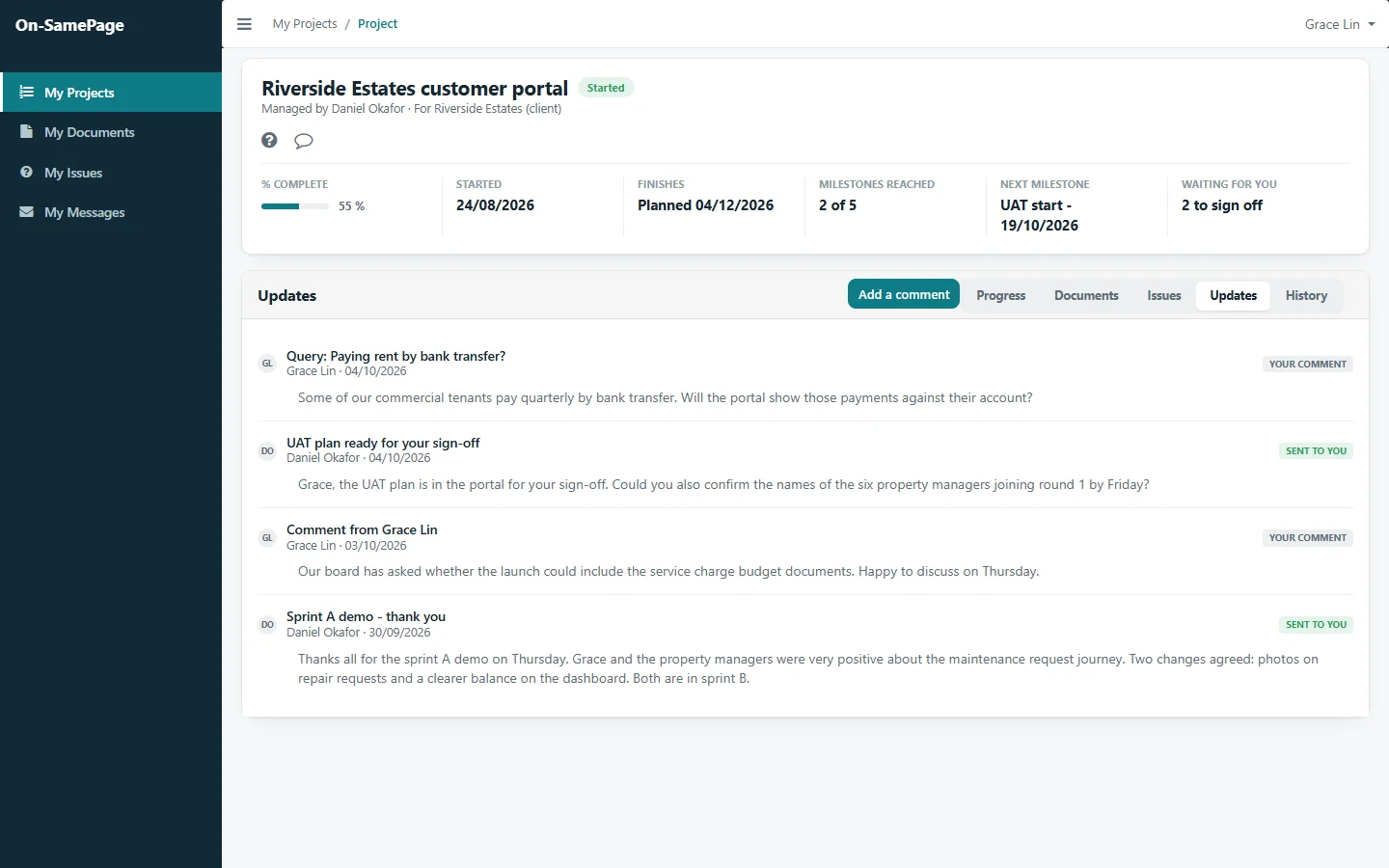Open the Grace Lin user dropdown
1389x868 pixels.
(1340, 24)
